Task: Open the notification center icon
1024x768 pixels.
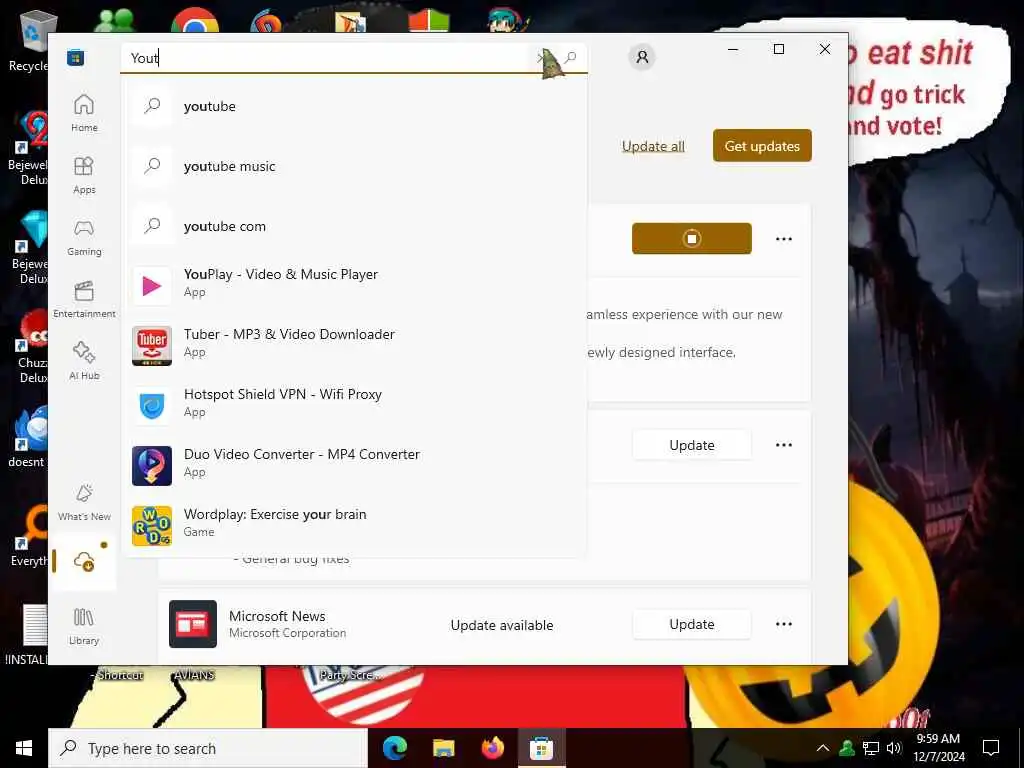Action: tap(991, 748)
